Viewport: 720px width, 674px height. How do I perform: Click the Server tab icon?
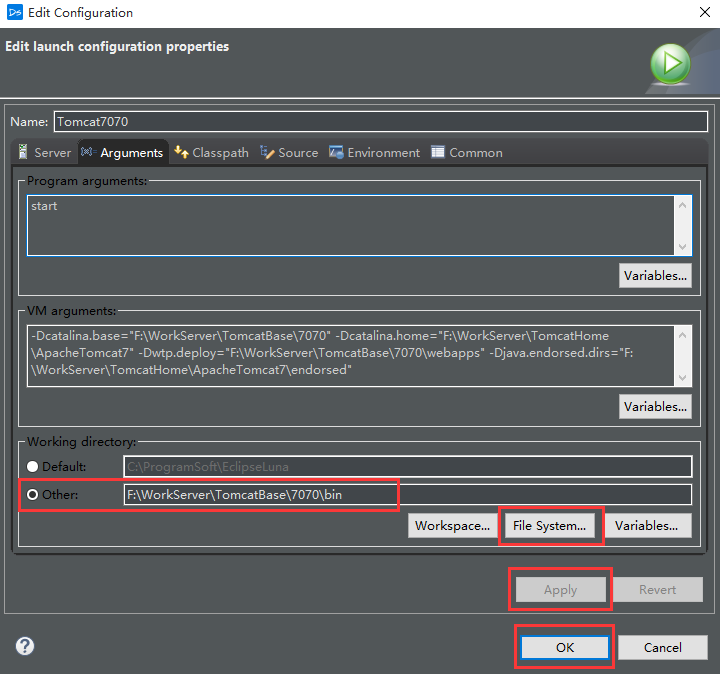click(22, 152)
